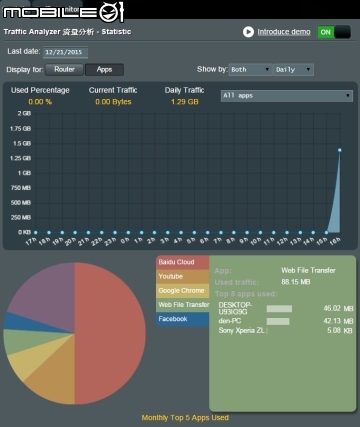The height and width of the screenshot is (427, 360).
Task: Click the den-PC client entry
Action: coord(230,321)
